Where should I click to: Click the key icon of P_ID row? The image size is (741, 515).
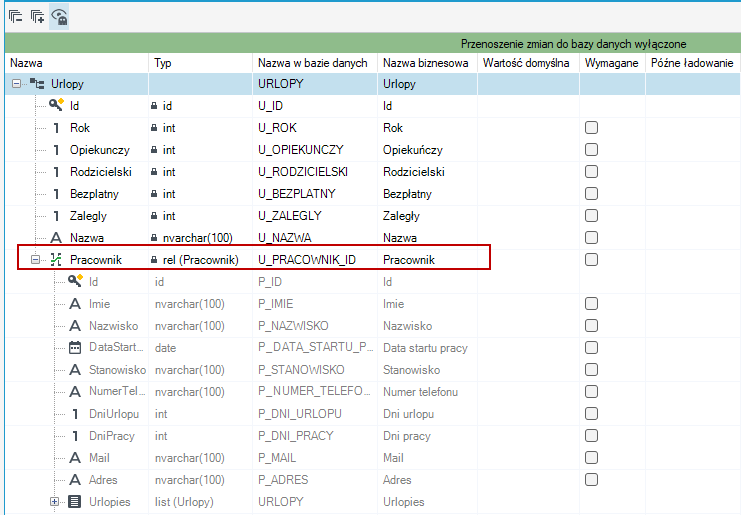[x=75, y=281]
